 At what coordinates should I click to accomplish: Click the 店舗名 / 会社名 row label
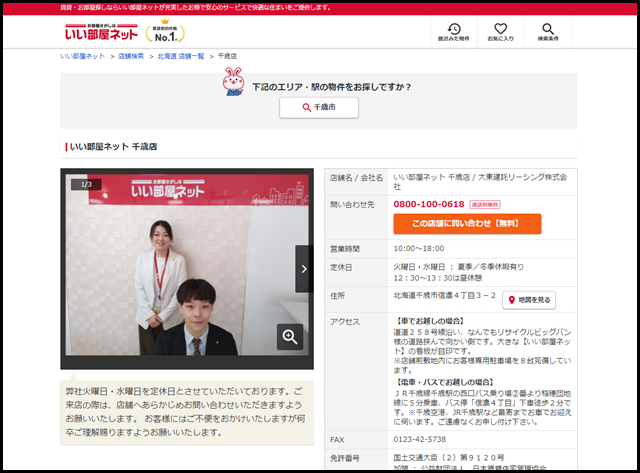[x=356, y=178]
